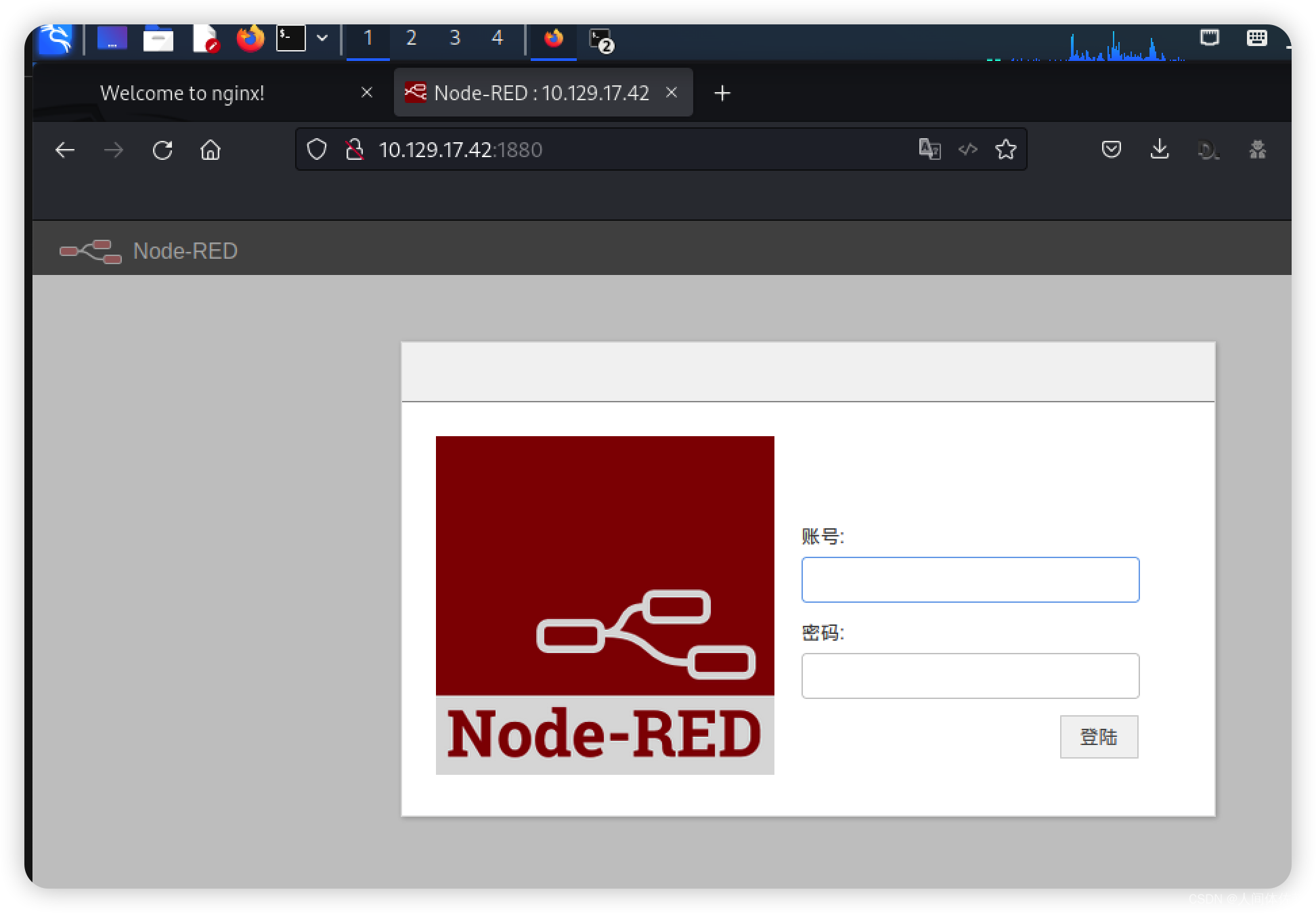Bookmark this page with the star
The height and width of the screenshot is (913, 1316).
(1006, 149)
